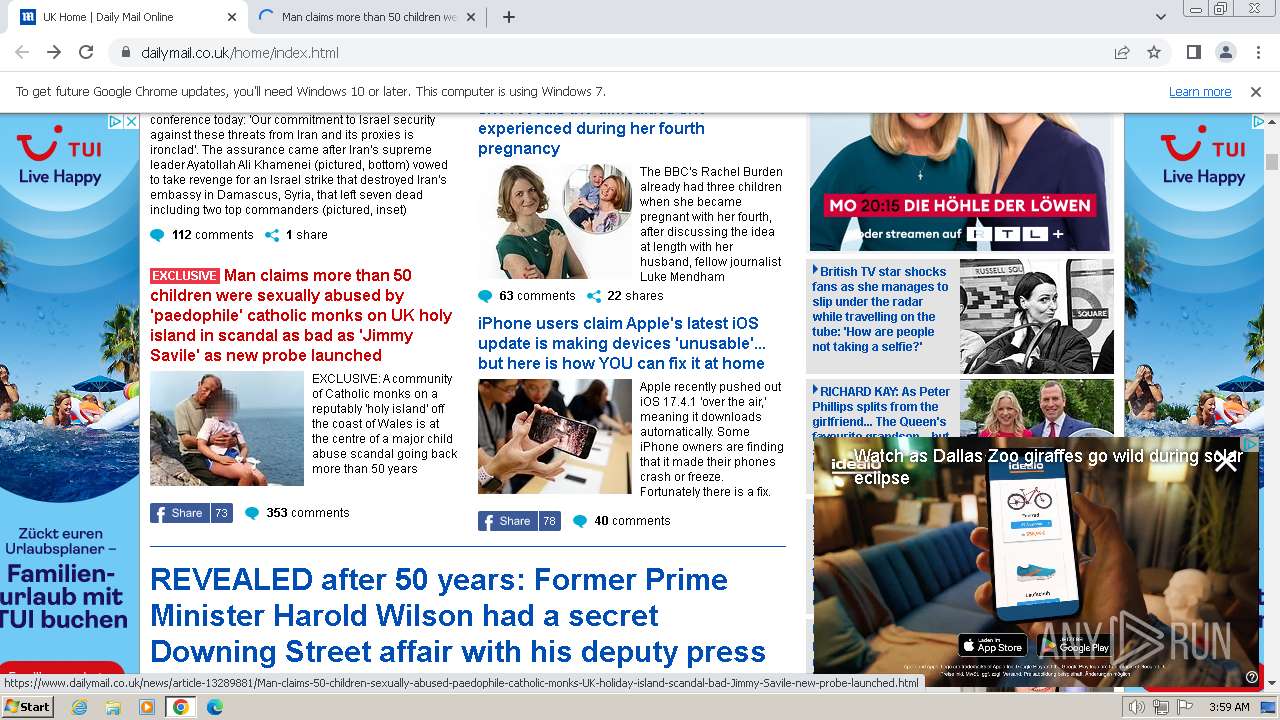Open File Explorer from taskbar
1280x720 pixels.
[113, 707]
